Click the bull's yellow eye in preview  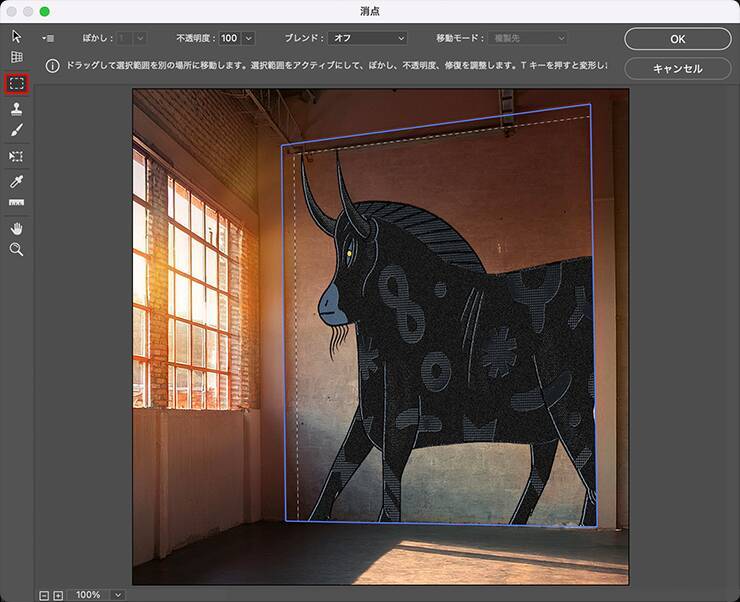pyautogui.click(x=349, y=252)
